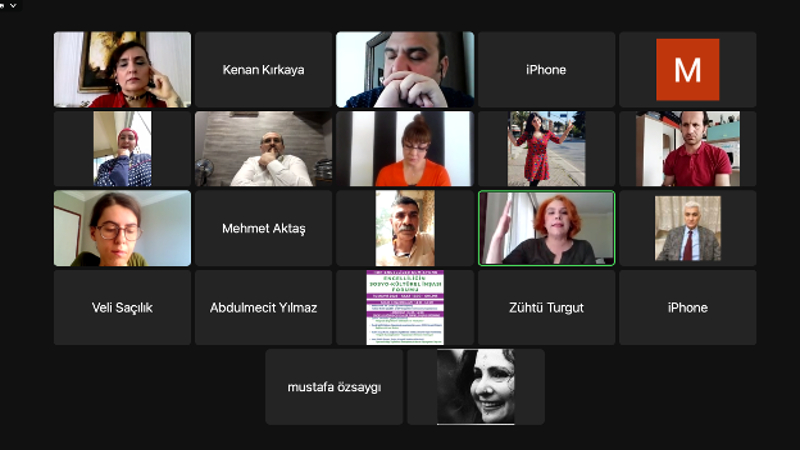The width and height of the screenshot is (800, 450).
Task: Select the orange M avatar tile
Action: 687,69
